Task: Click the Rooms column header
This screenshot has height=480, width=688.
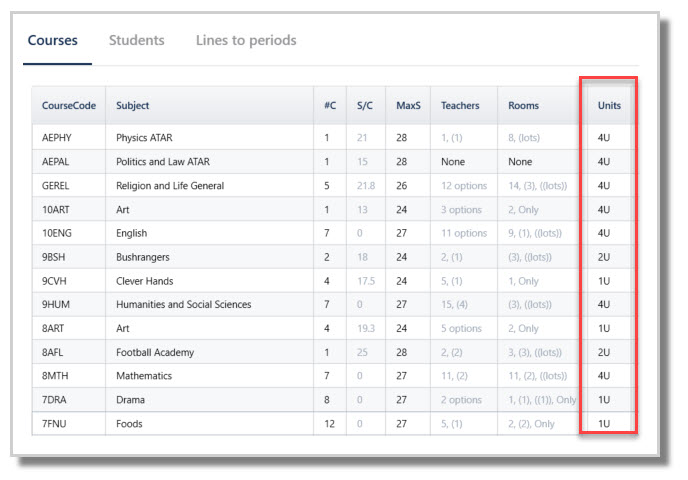Action: click(x=523, y=106)
